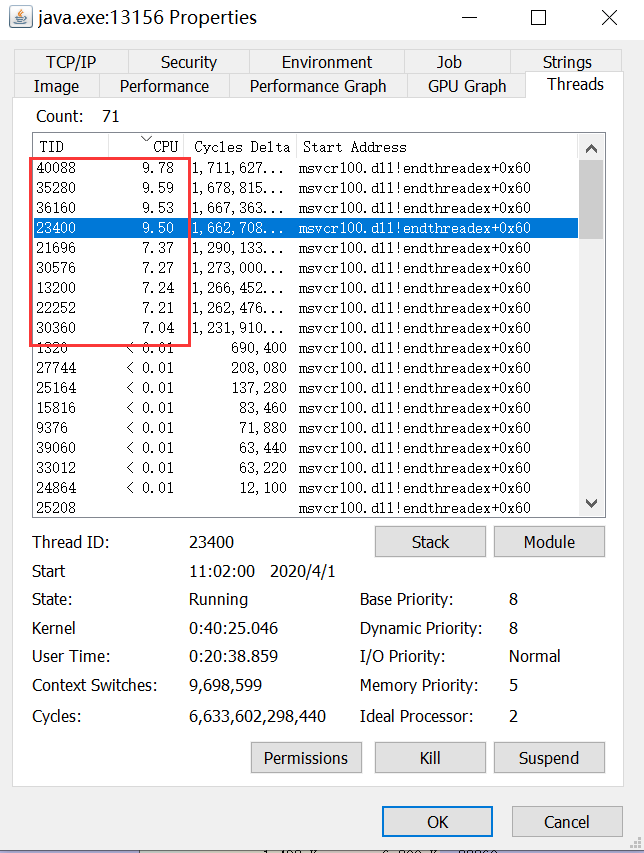The width and height of the screenshot is (644, 853).
Task: Open the Environment tab
Action: [330, 61]
